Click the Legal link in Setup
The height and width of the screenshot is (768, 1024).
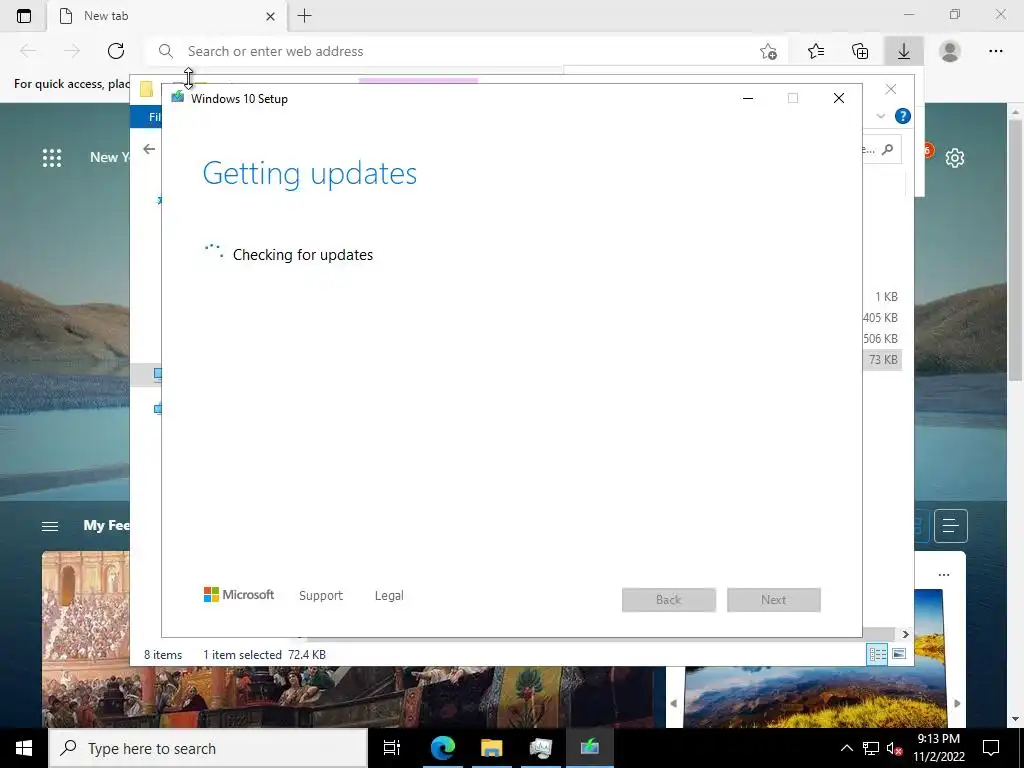(389, 596)
